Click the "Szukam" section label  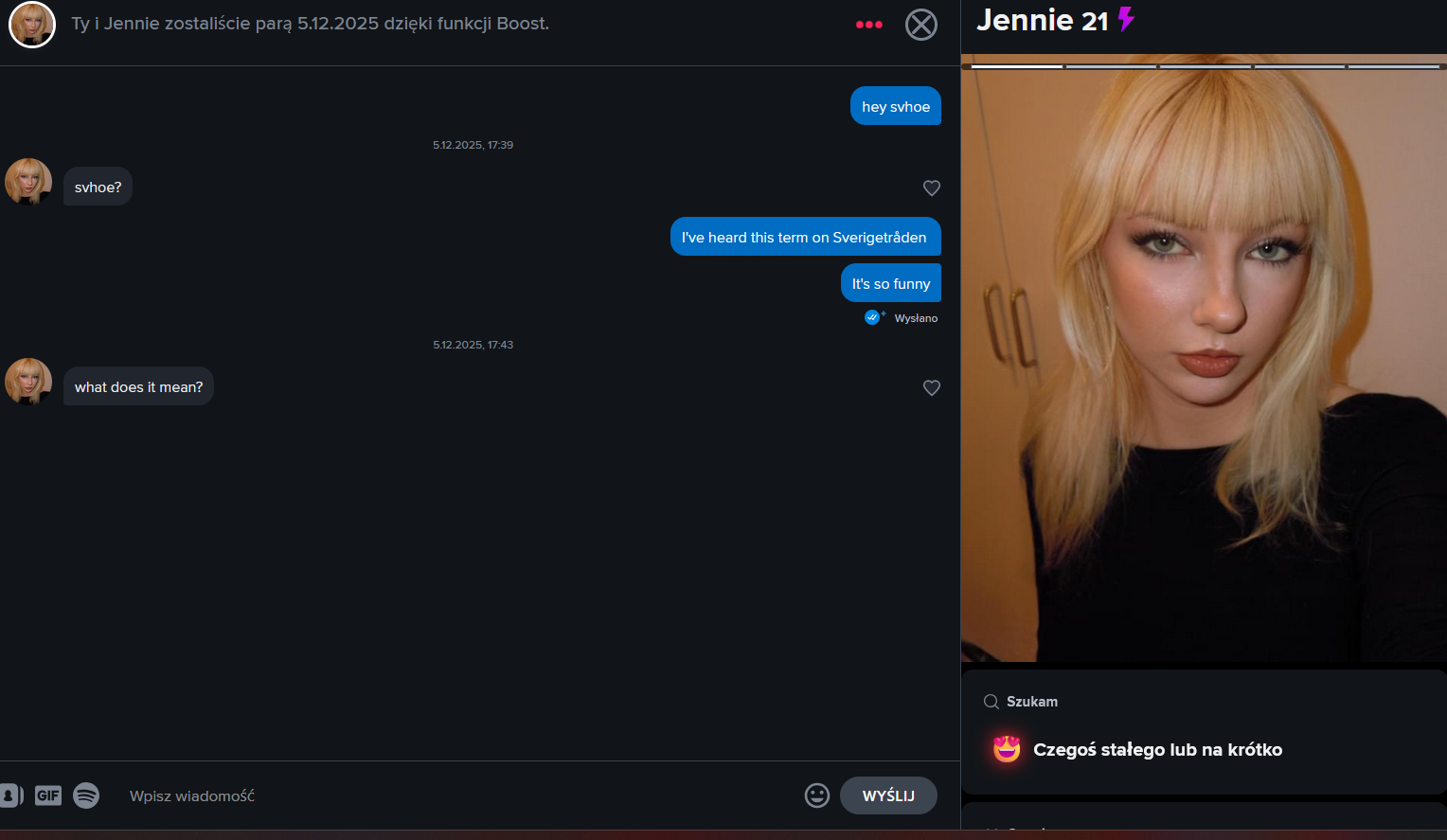(1032, 702)
